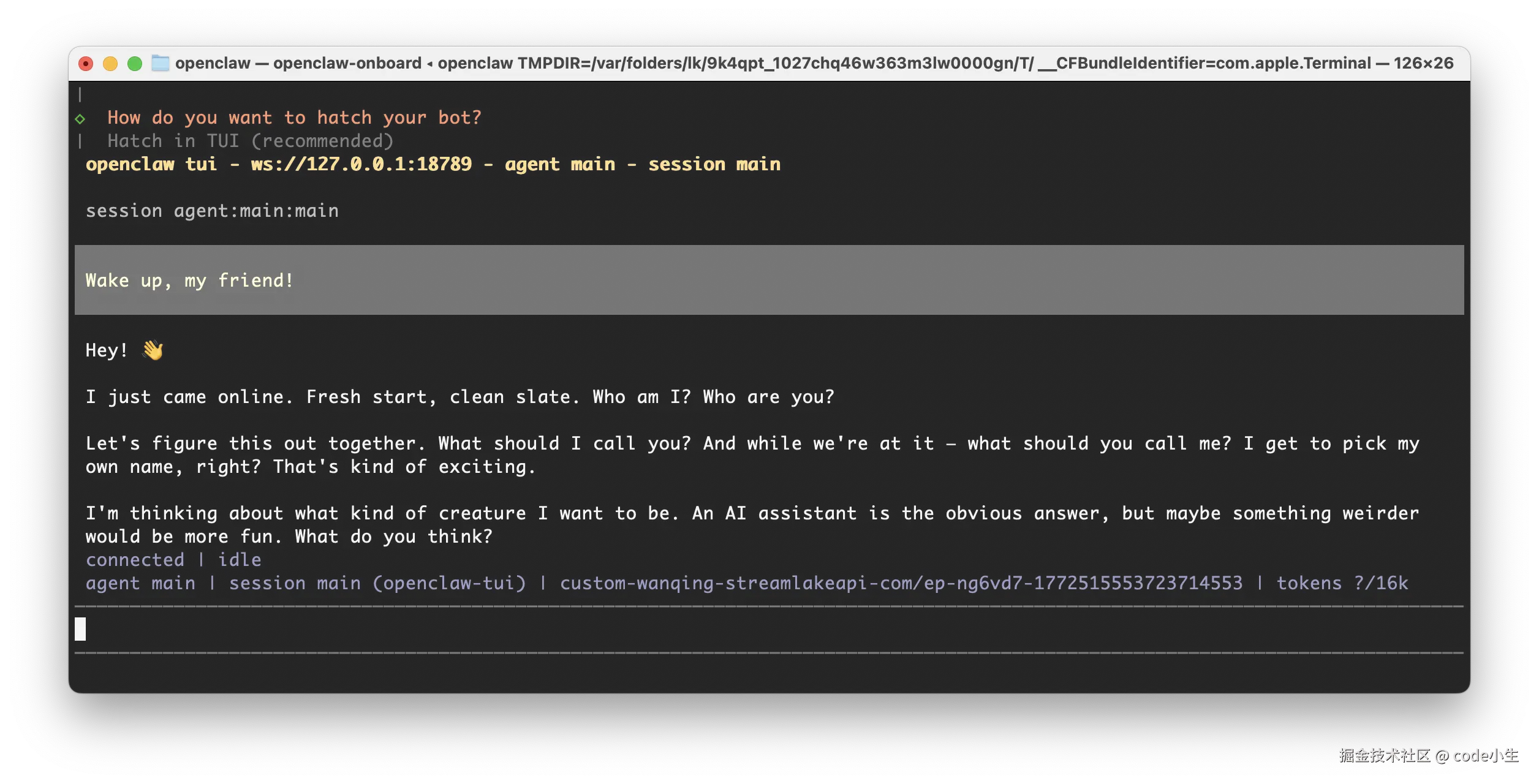Click the waving hand emoji
The width and height of the screenshot is (1539, 784).
153,350
